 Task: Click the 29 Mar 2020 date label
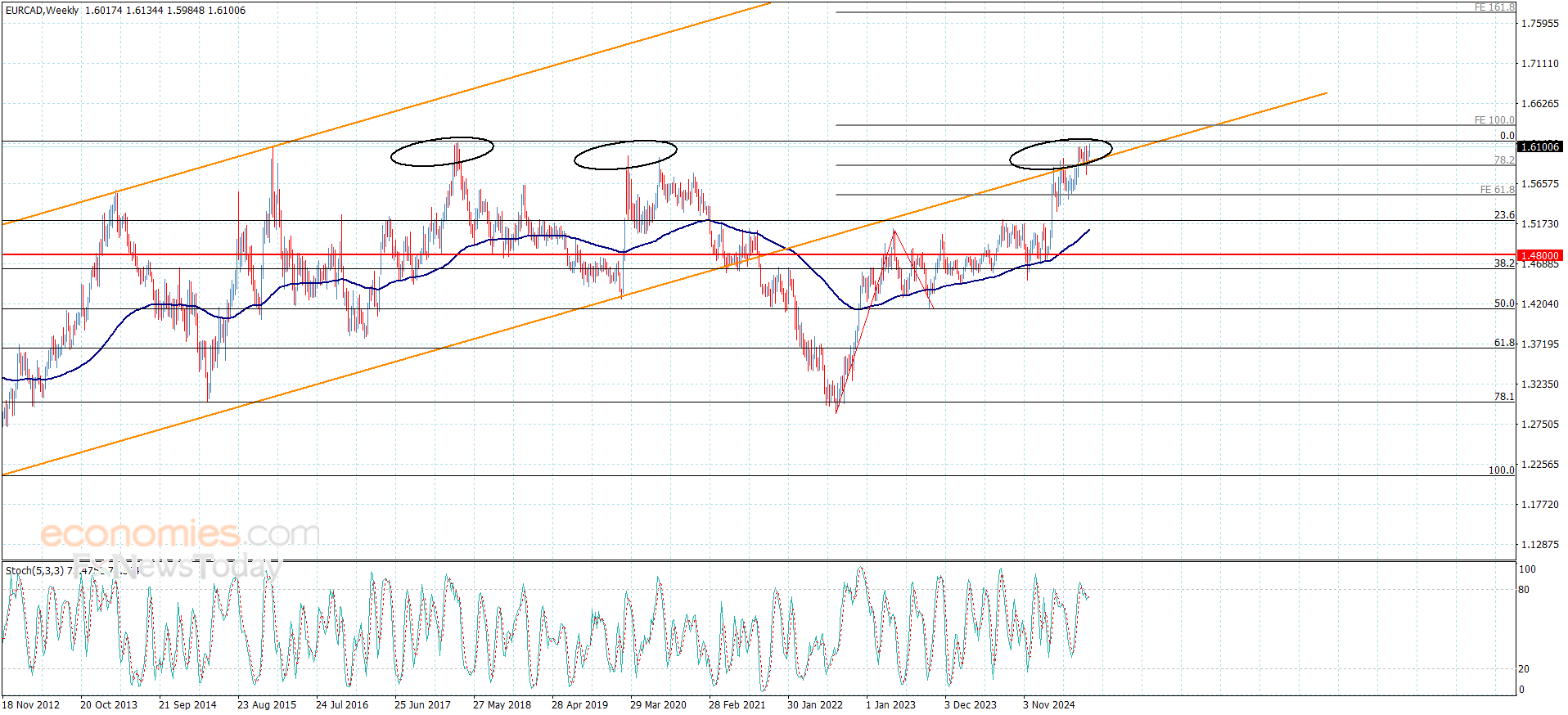(658, 705)
